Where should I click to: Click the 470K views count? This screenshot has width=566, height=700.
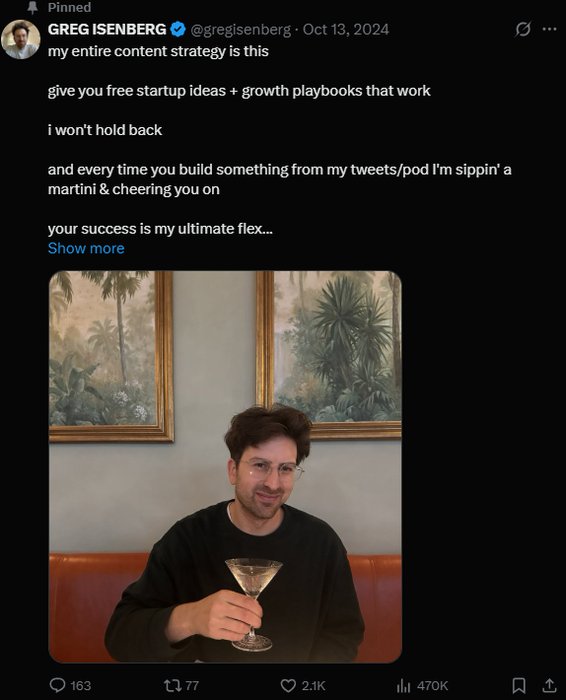(x=433, y=686)
